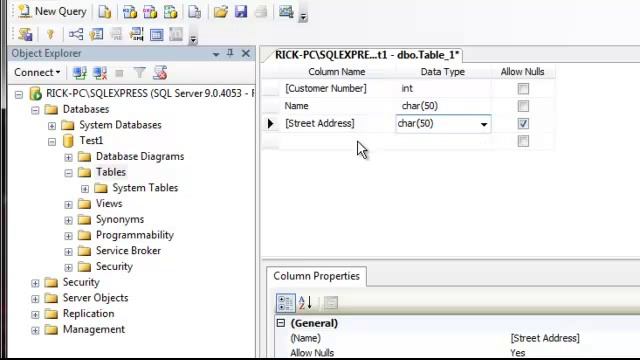Toggle Allow Nulls for Customer Number
This screenshot has height=360, width=640.
[x=523, y=89]
